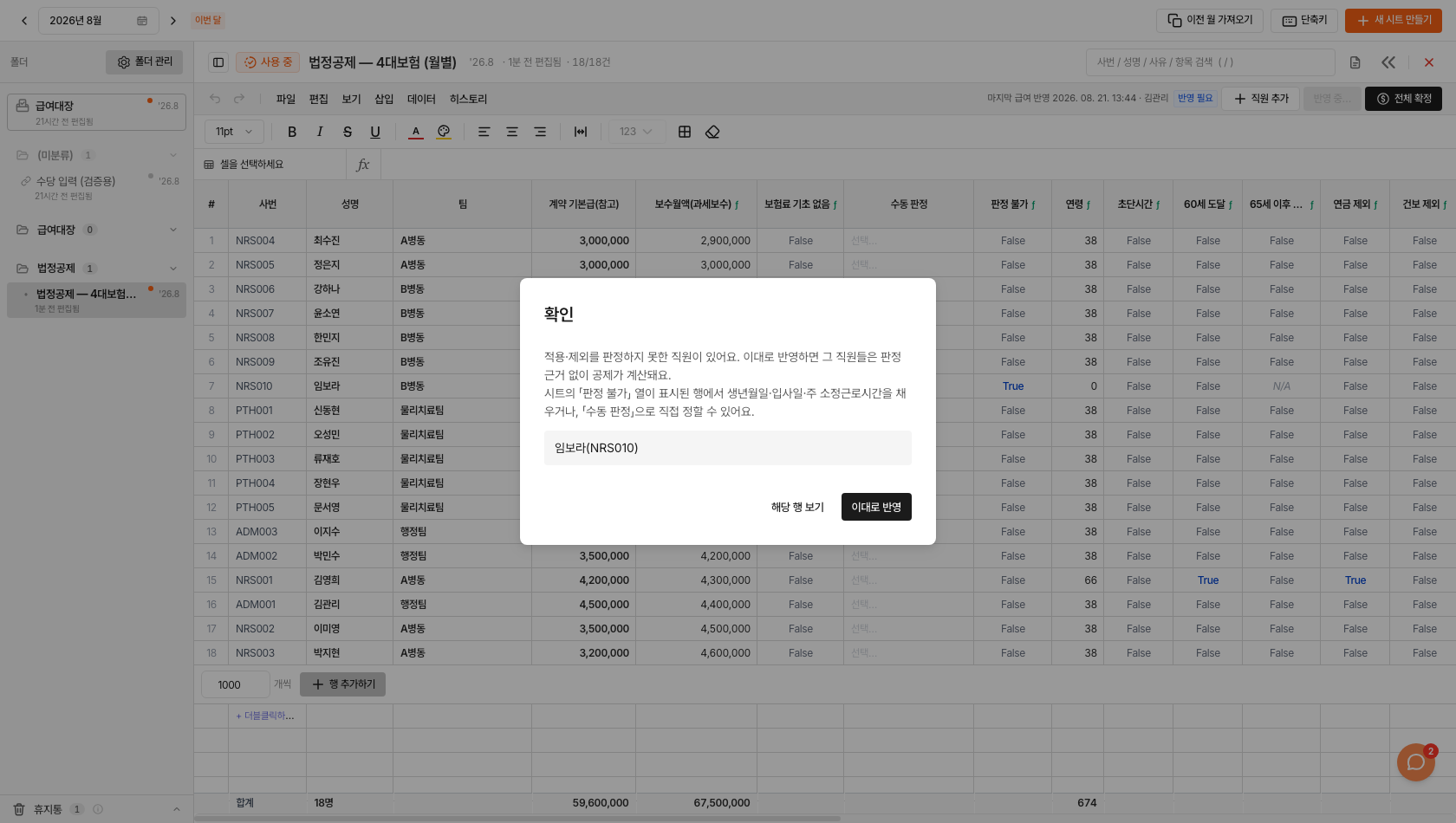Open the 편집 menu
Viewport: 1456px width, 823px height.
click(319, 99)
